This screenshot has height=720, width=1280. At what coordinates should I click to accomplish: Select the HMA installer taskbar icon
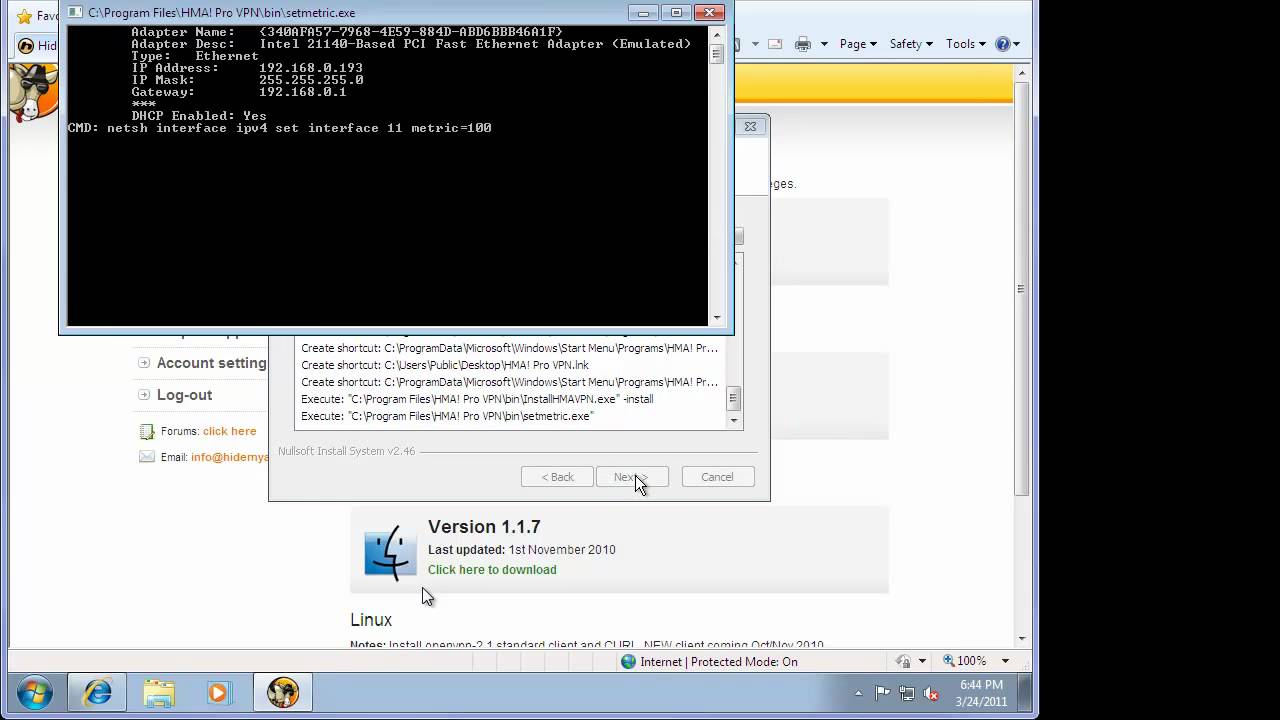coord(283,693)
